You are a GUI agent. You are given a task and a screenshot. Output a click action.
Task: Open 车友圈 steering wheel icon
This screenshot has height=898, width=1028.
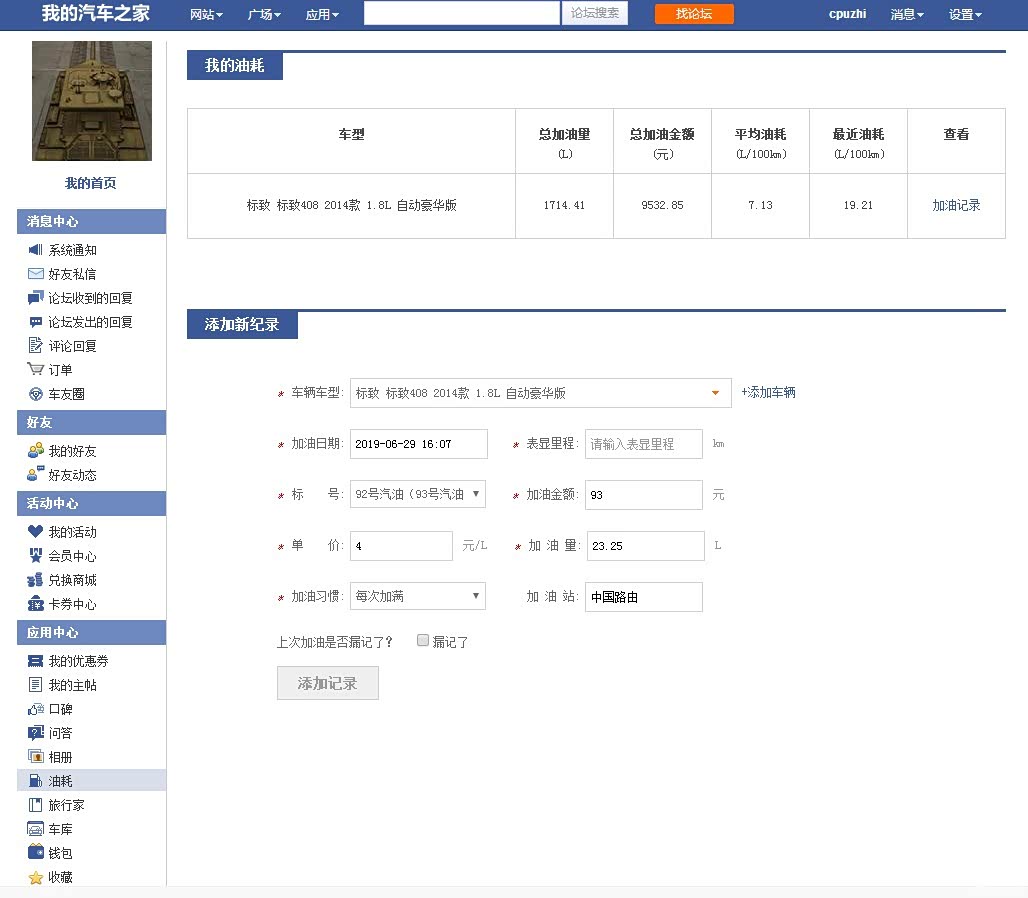click(35, 394)
